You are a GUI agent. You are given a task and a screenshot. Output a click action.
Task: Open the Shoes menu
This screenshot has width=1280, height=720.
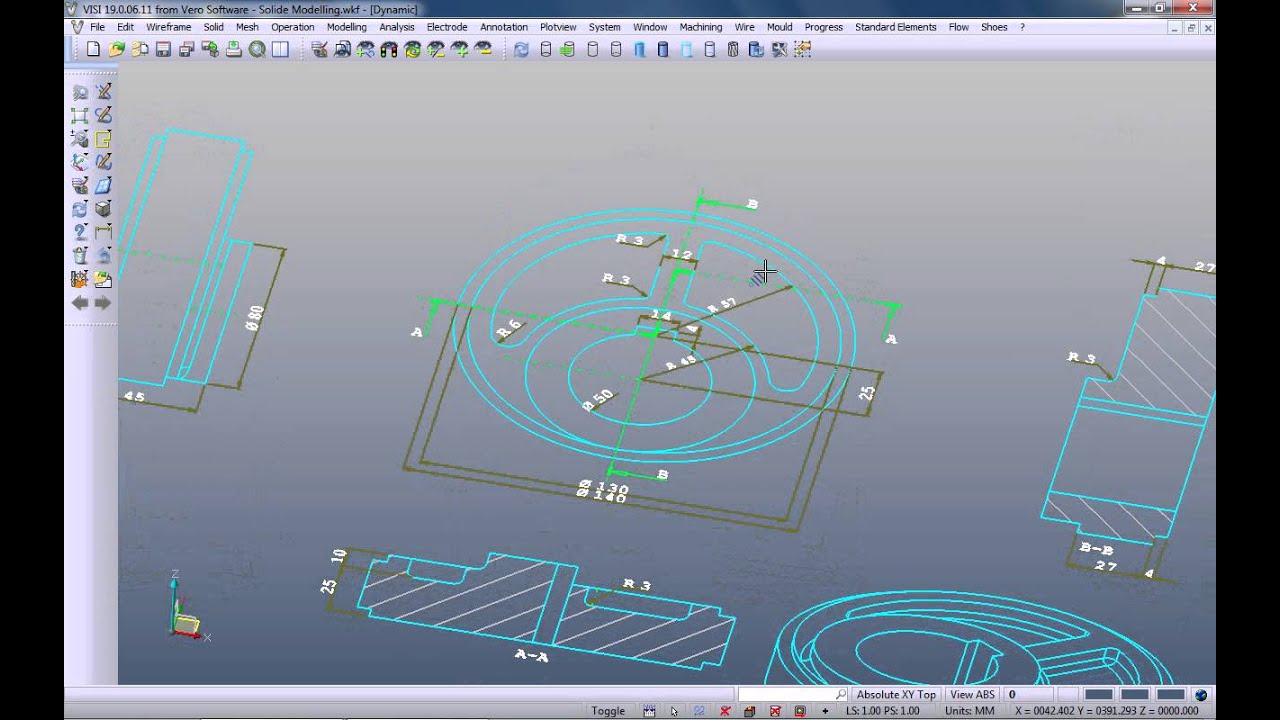[994, 27]
